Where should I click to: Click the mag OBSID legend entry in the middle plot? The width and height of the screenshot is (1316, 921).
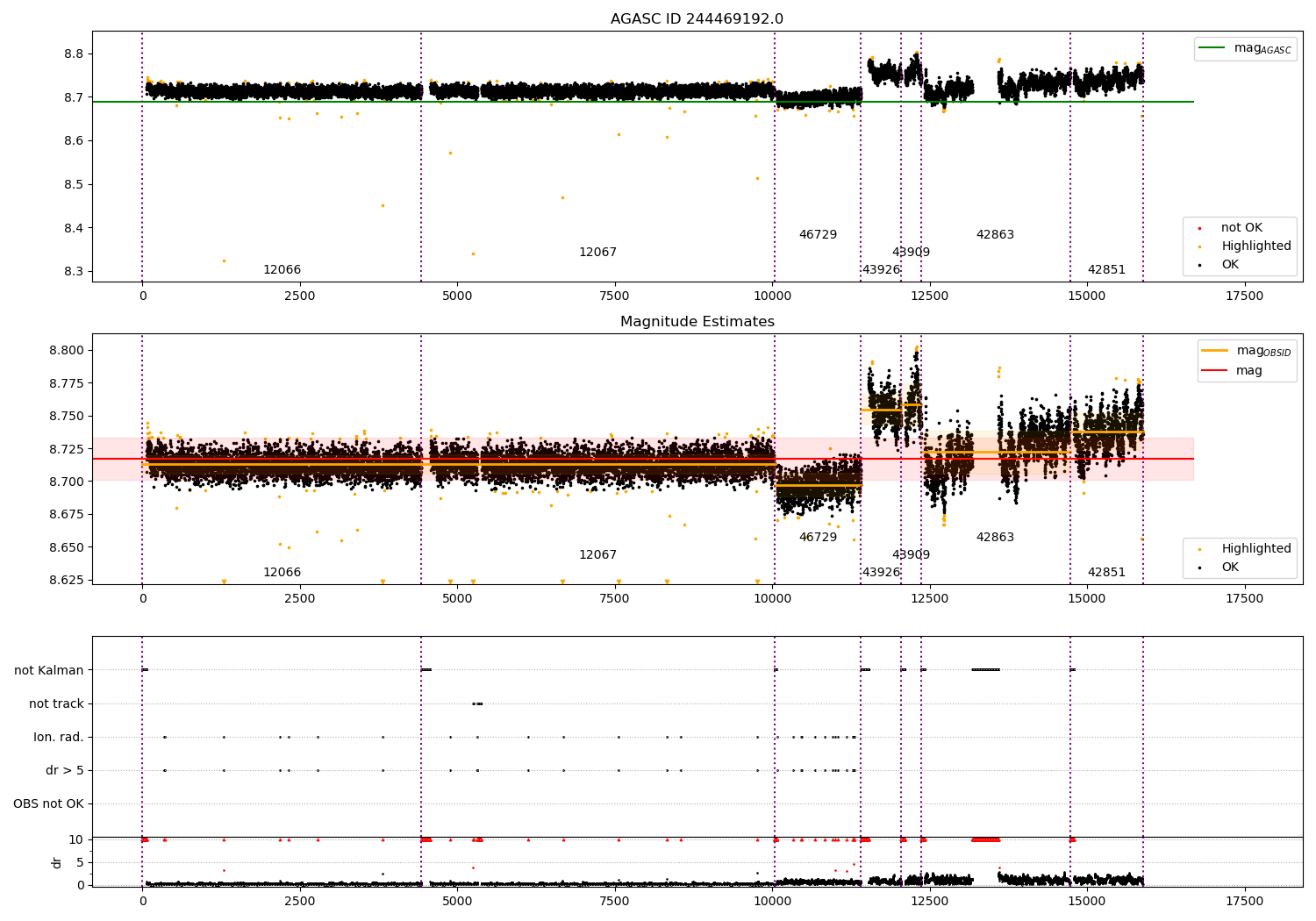pos(1247,351)
